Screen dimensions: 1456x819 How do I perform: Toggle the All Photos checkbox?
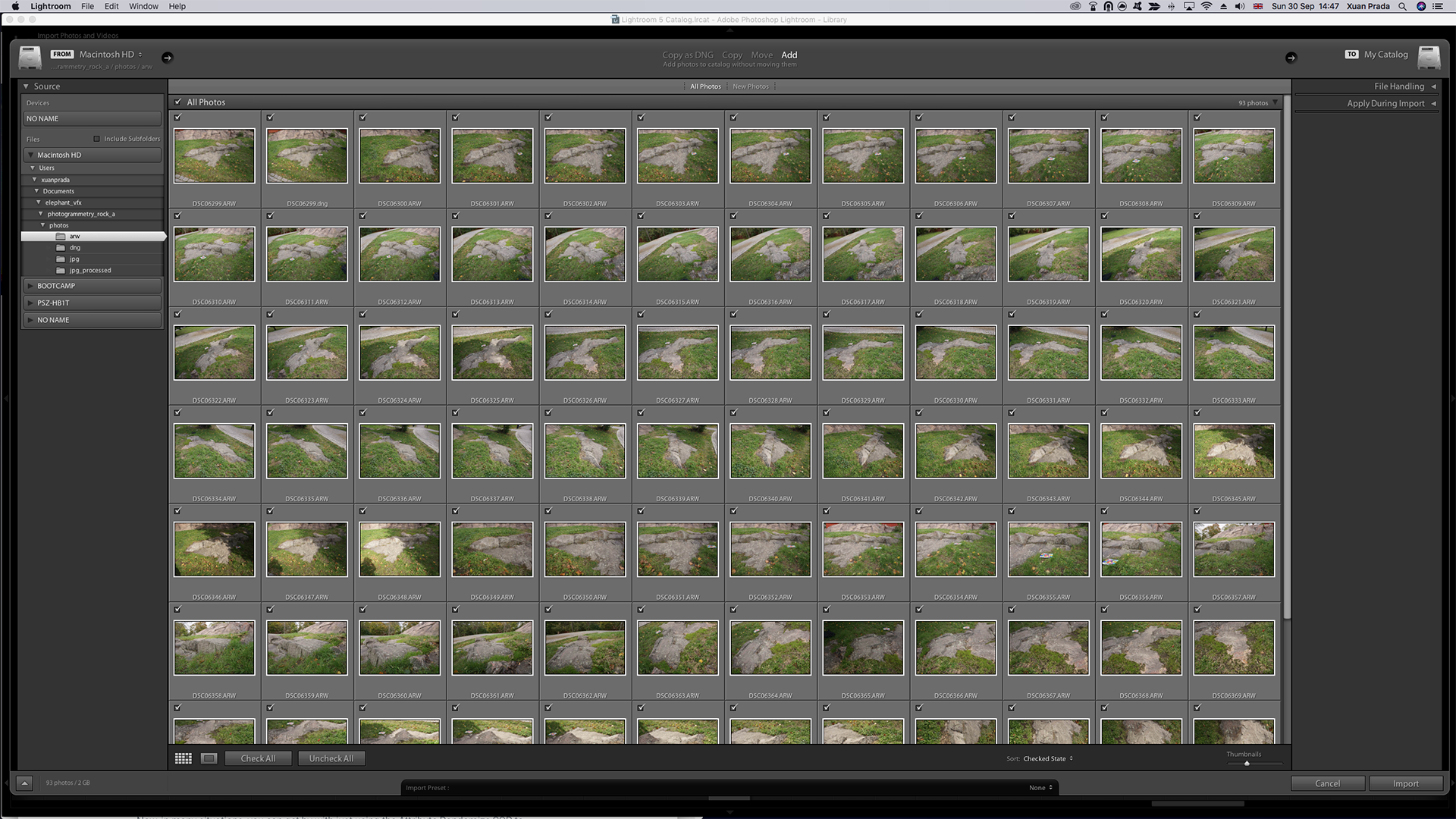(178, 102)
